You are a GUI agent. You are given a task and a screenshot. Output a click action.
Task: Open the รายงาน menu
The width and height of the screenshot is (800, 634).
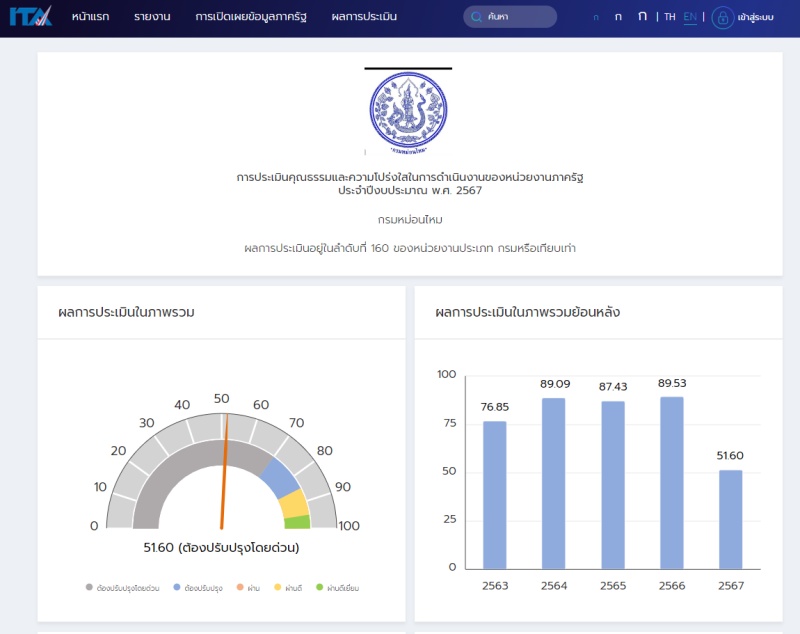(152, 17)
